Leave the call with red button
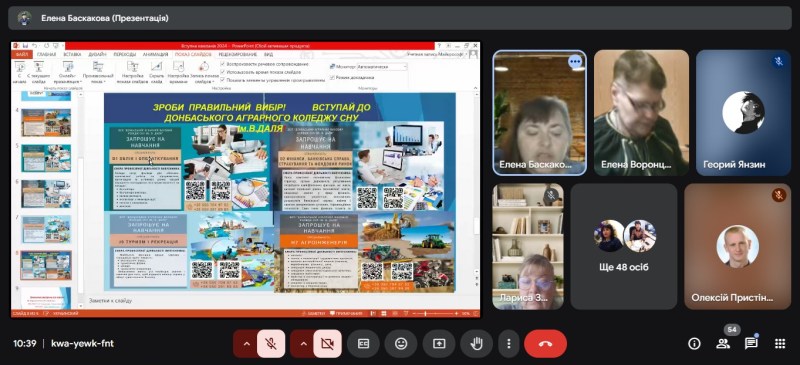Screen dimensions: 800x365 (545, 344)
